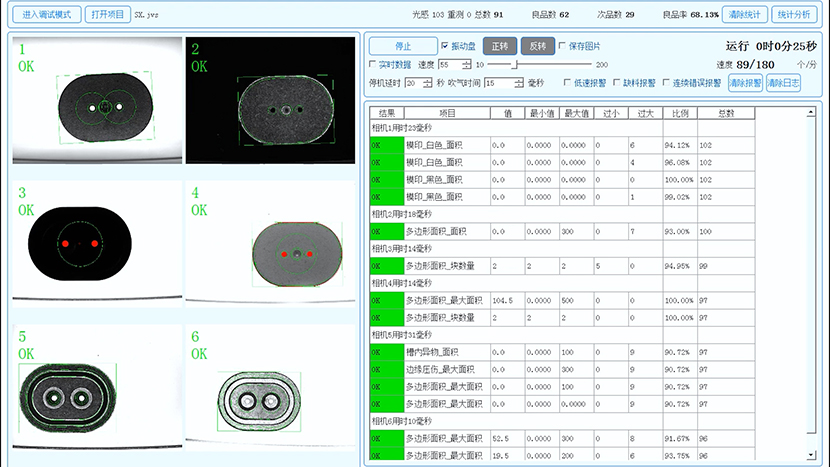Enable the 缺料报警 checkbox
The height and width of the screenshot is (467, 830).
616,83
